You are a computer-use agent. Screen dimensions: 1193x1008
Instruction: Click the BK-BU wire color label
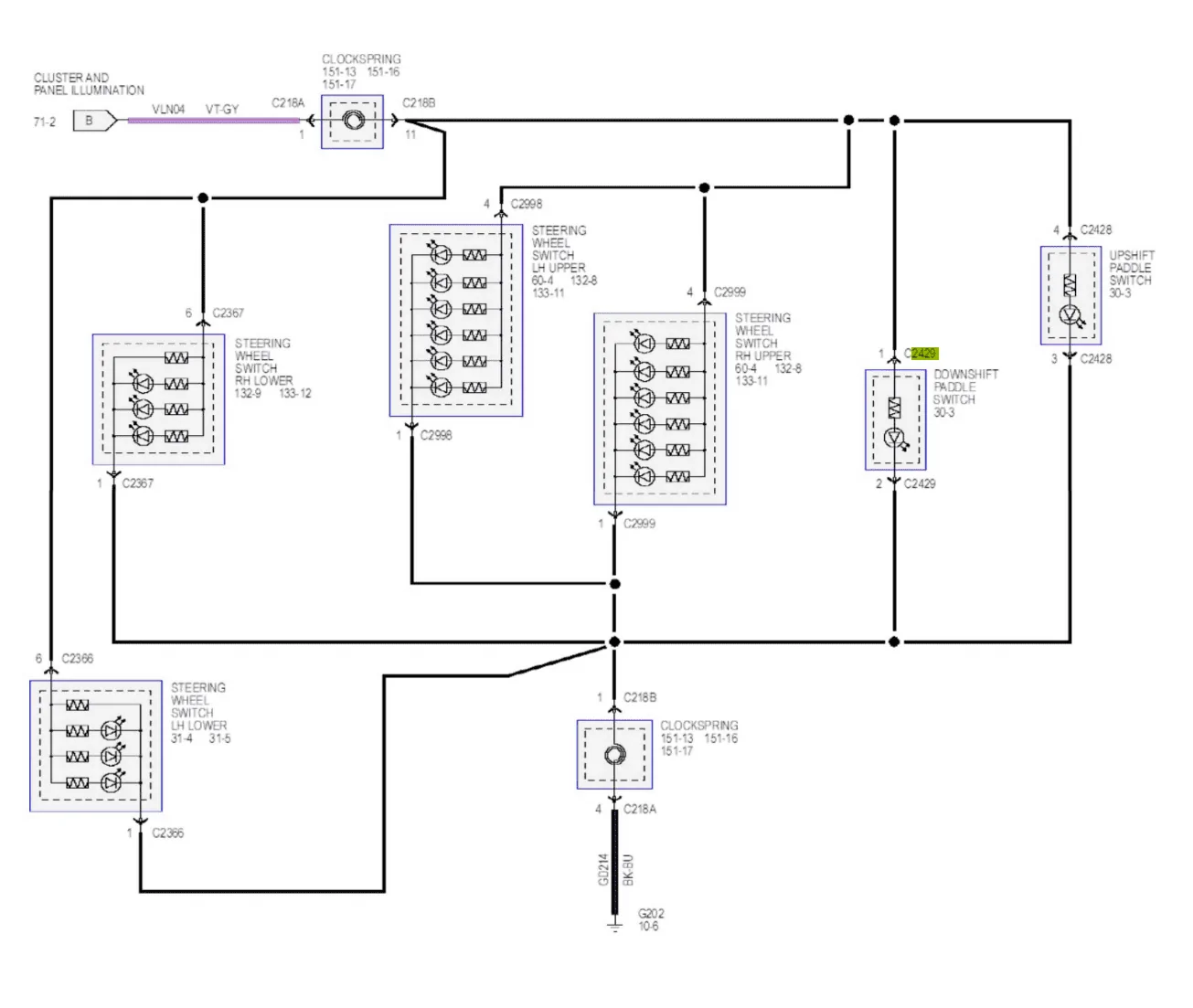[x=627, y=870]
